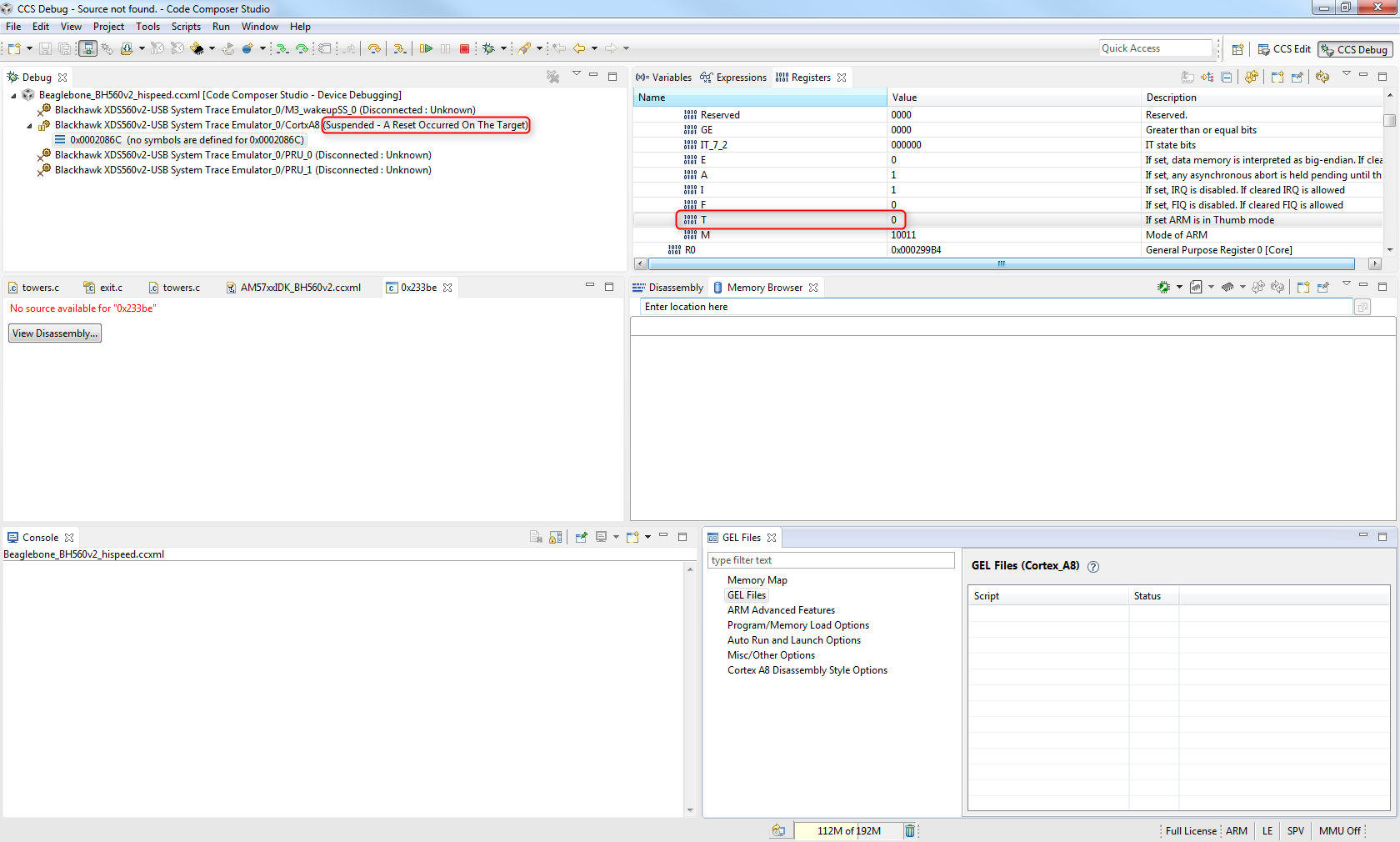Click the Collapse All icon in Registers view
This screenshot has height=842, width=1400.
(1227, 78)
